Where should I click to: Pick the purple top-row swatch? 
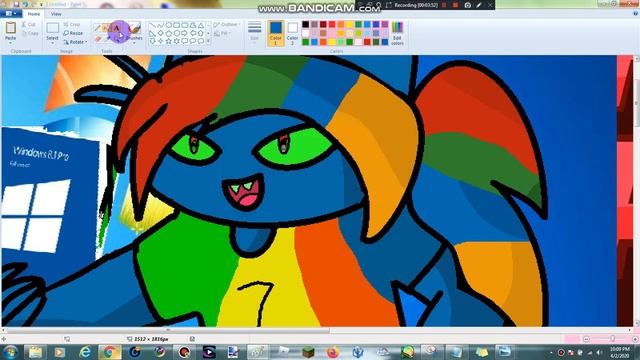(x=385, y=24)
